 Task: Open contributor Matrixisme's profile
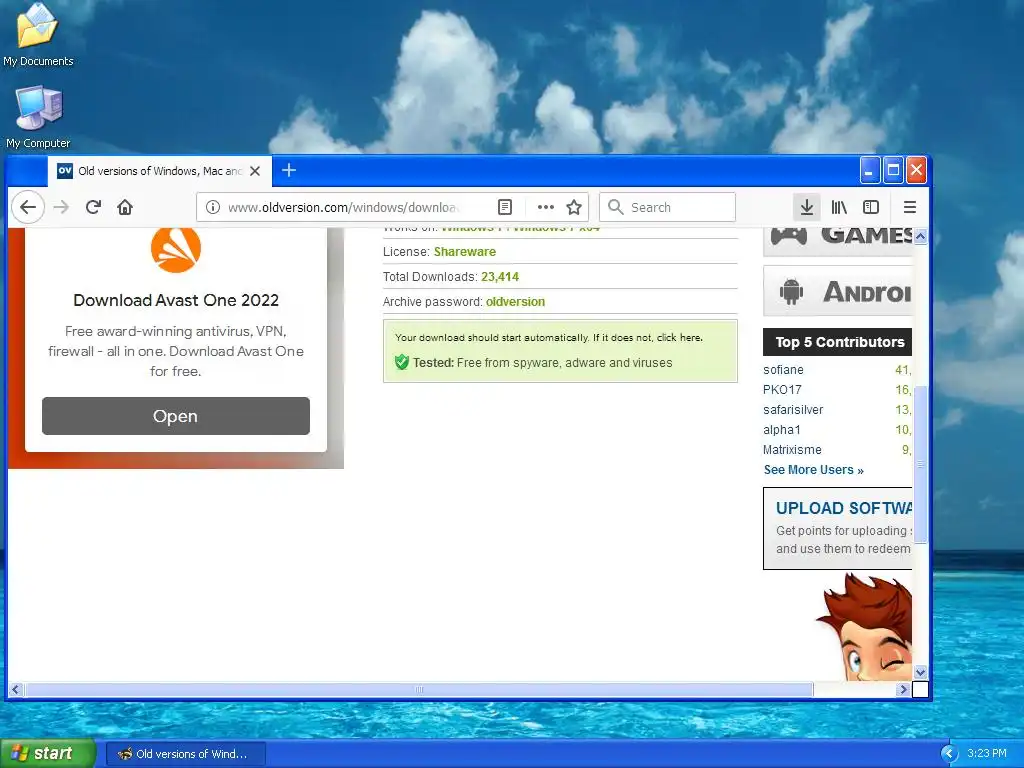point(792,450)
